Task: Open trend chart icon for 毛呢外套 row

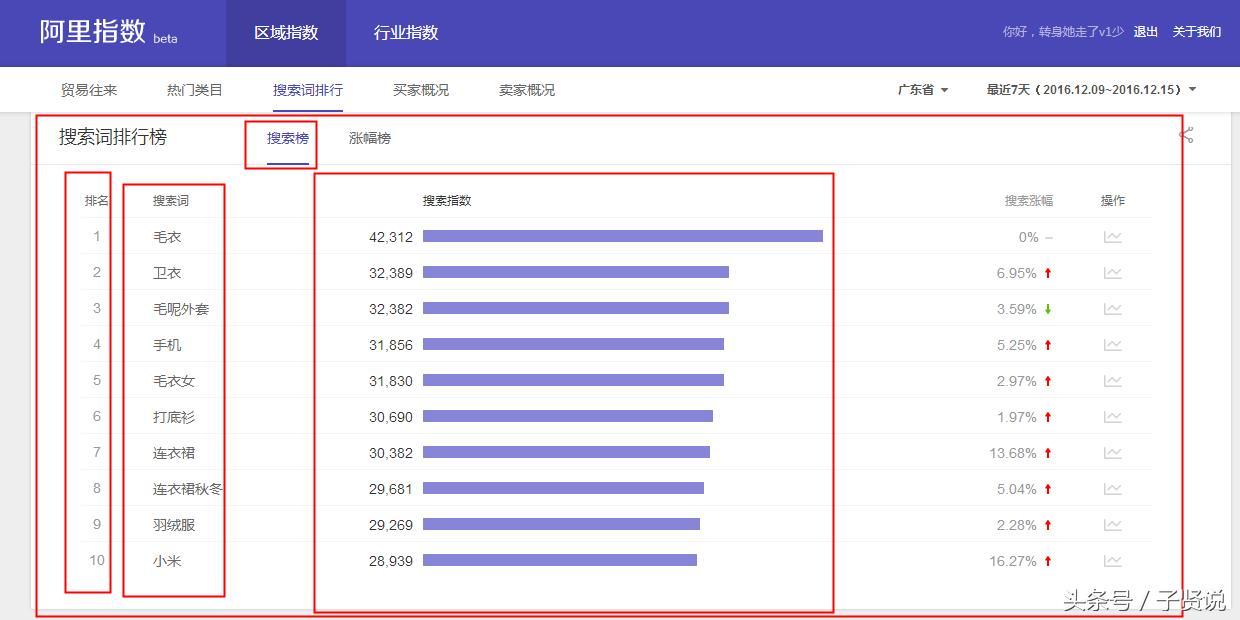Action: 1112,309
